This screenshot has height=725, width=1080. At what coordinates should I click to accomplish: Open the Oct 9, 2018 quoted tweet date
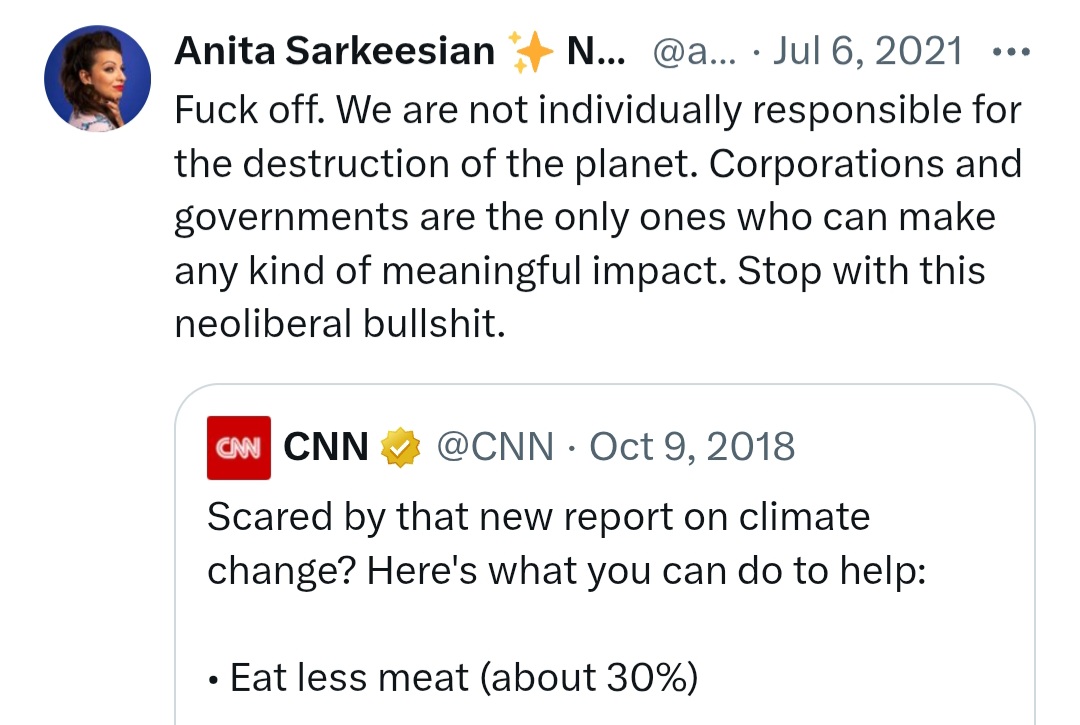tap(692, 447)
